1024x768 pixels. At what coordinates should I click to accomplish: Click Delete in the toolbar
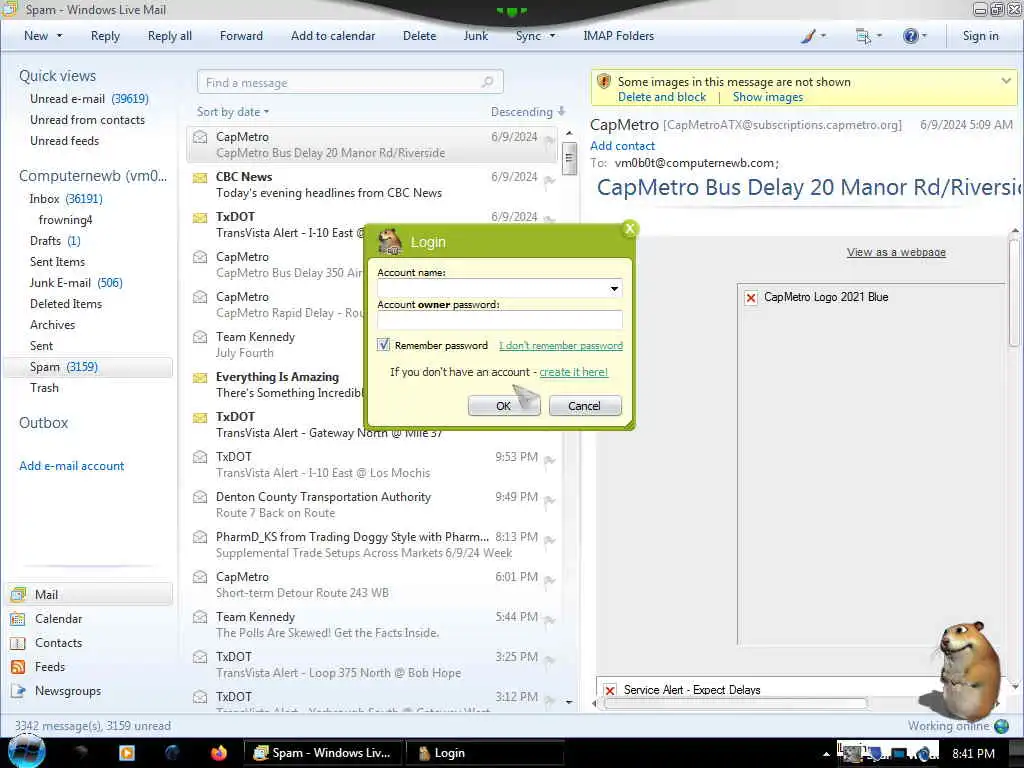coord(419,36)
